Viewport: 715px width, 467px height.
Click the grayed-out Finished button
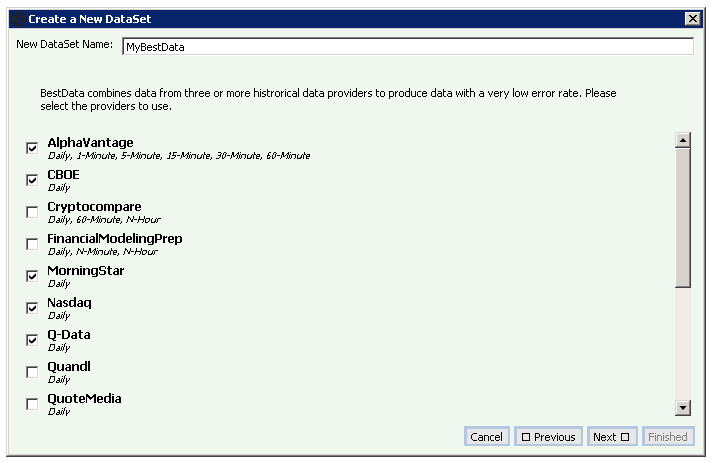pos(667,437)
